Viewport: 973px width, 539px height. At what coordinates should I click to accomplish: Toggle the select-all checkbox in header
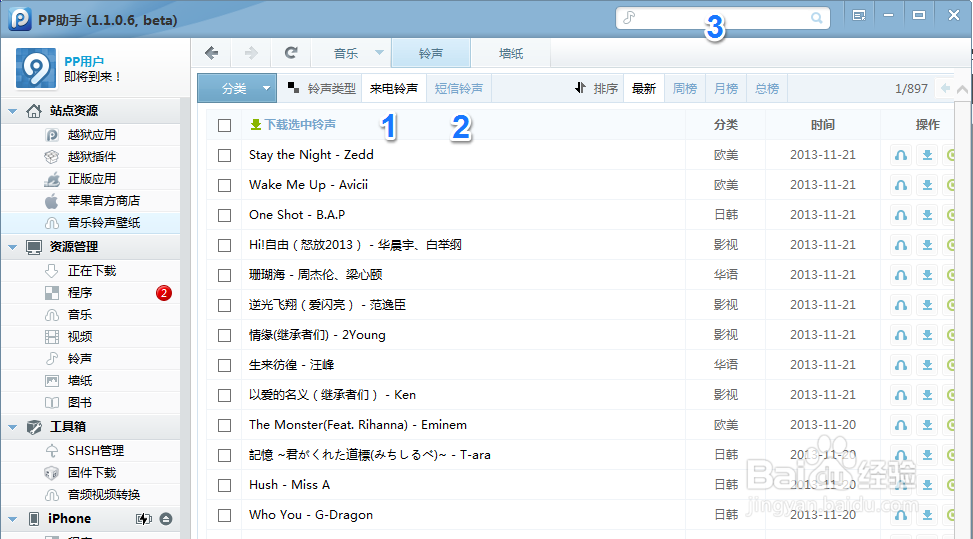point(225,125)
